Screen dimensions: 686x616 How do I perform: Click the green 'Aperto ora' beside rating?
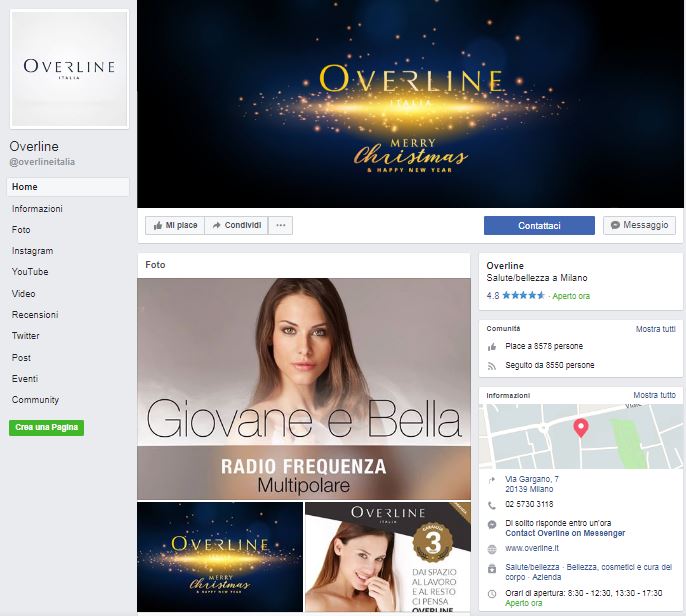571,296
